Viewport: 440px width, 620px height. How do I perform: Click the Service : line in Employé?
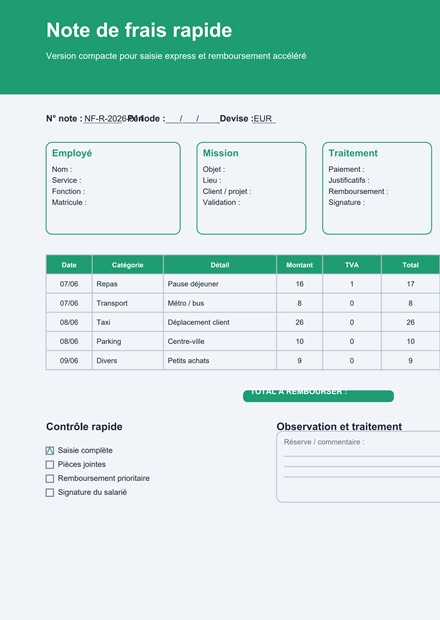pyautogui.click(x=66, y=180)
